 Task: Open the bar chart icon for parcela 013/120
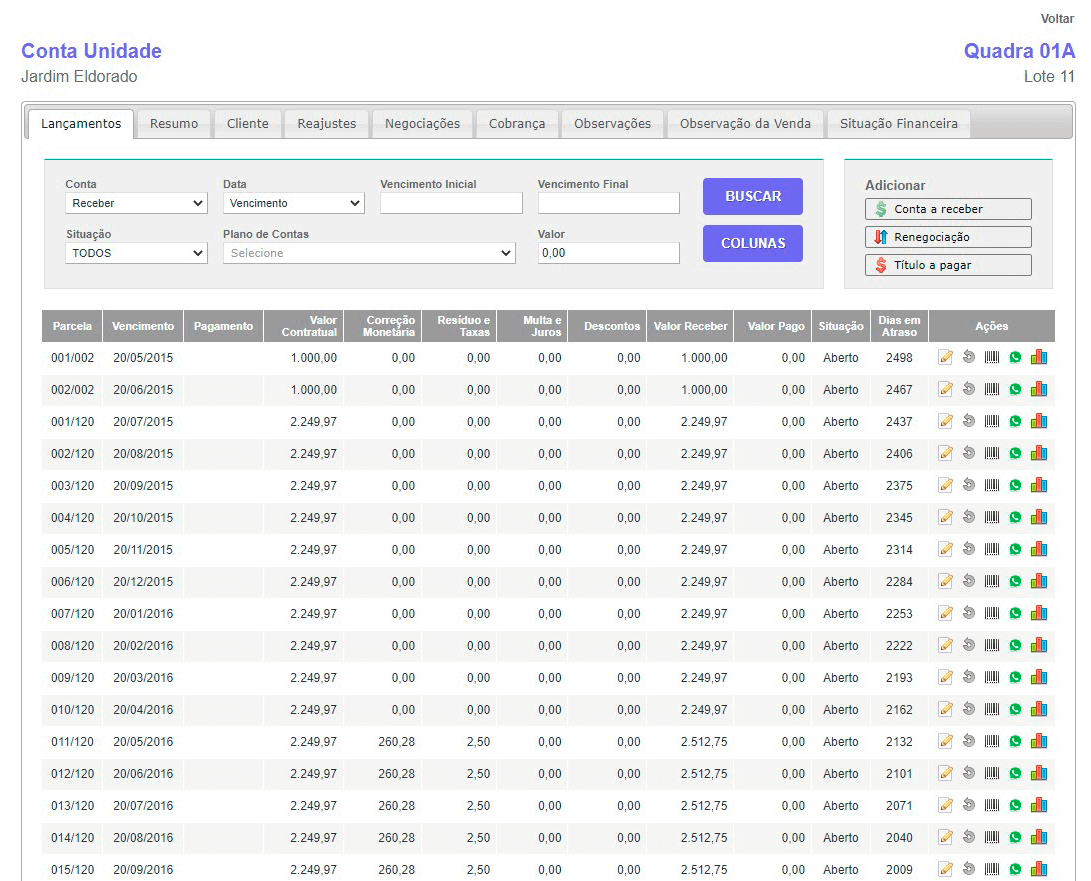pyautogui.click(x=1039, y=805)
